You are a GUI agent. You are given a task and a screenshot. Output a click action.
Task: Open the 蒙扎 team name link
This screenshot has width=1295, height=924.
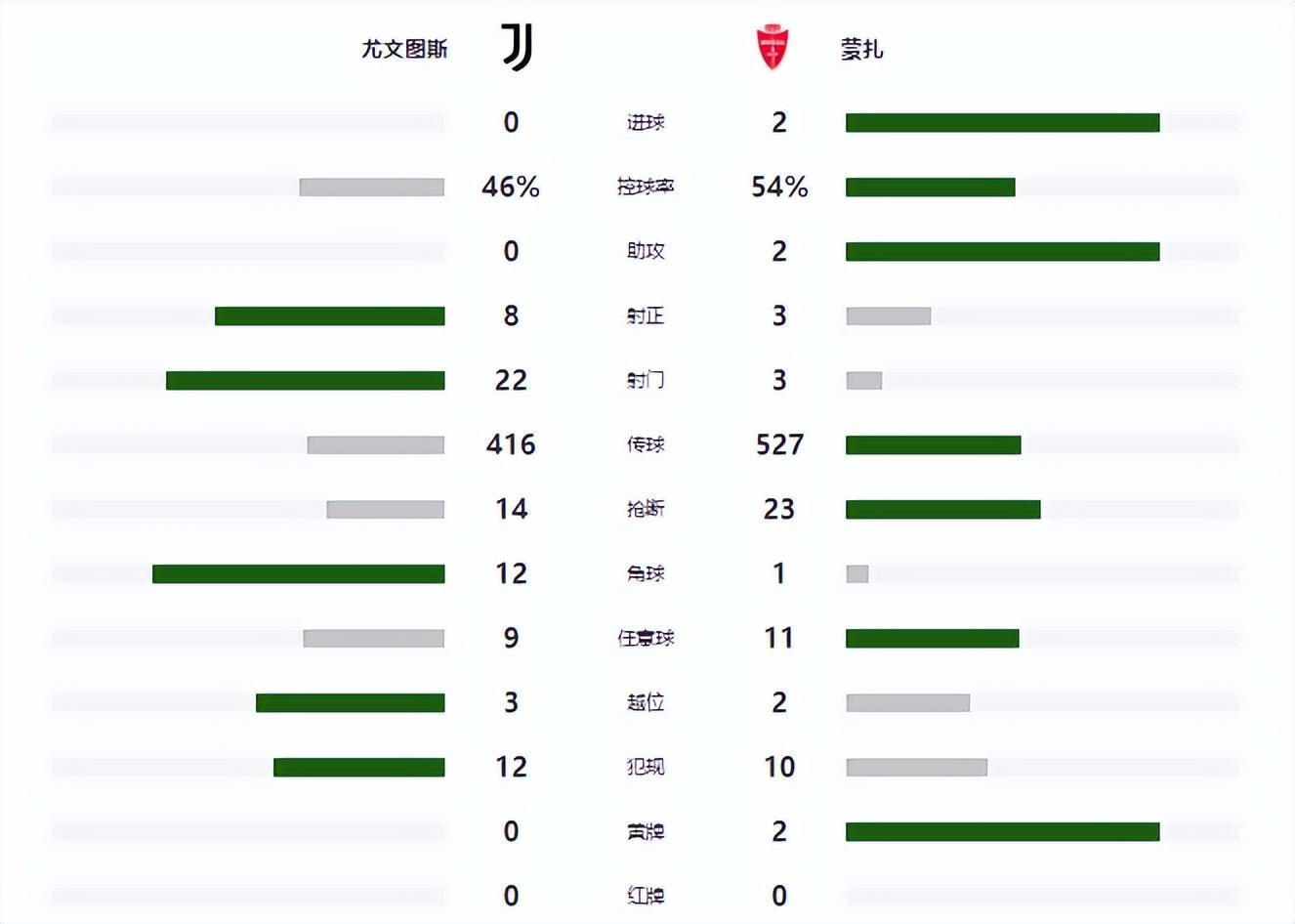point(862,49)
